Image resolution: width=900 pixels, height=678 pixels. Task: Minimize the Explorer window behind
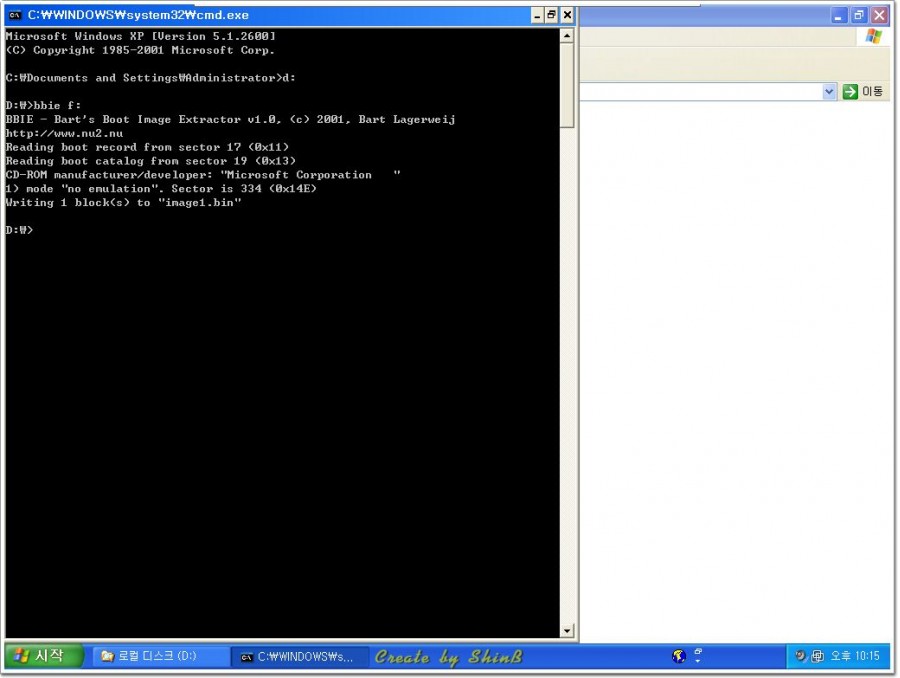[x=839, y=16]
